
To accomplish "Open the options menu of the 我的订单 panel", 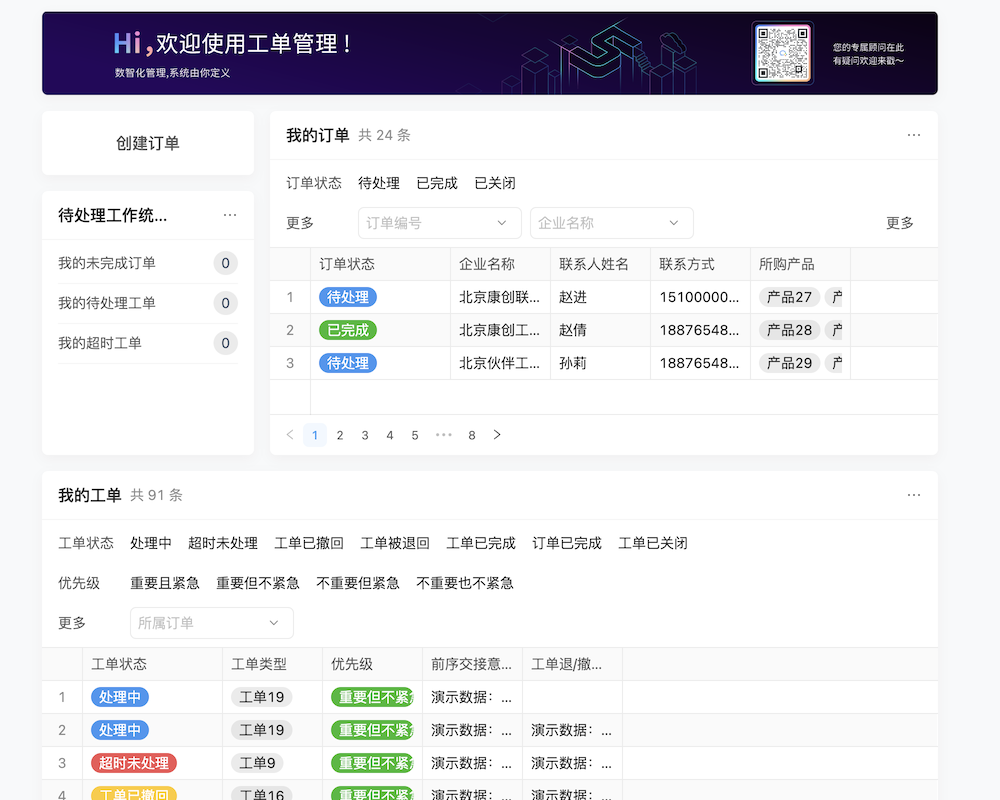I will pos(913,134).
